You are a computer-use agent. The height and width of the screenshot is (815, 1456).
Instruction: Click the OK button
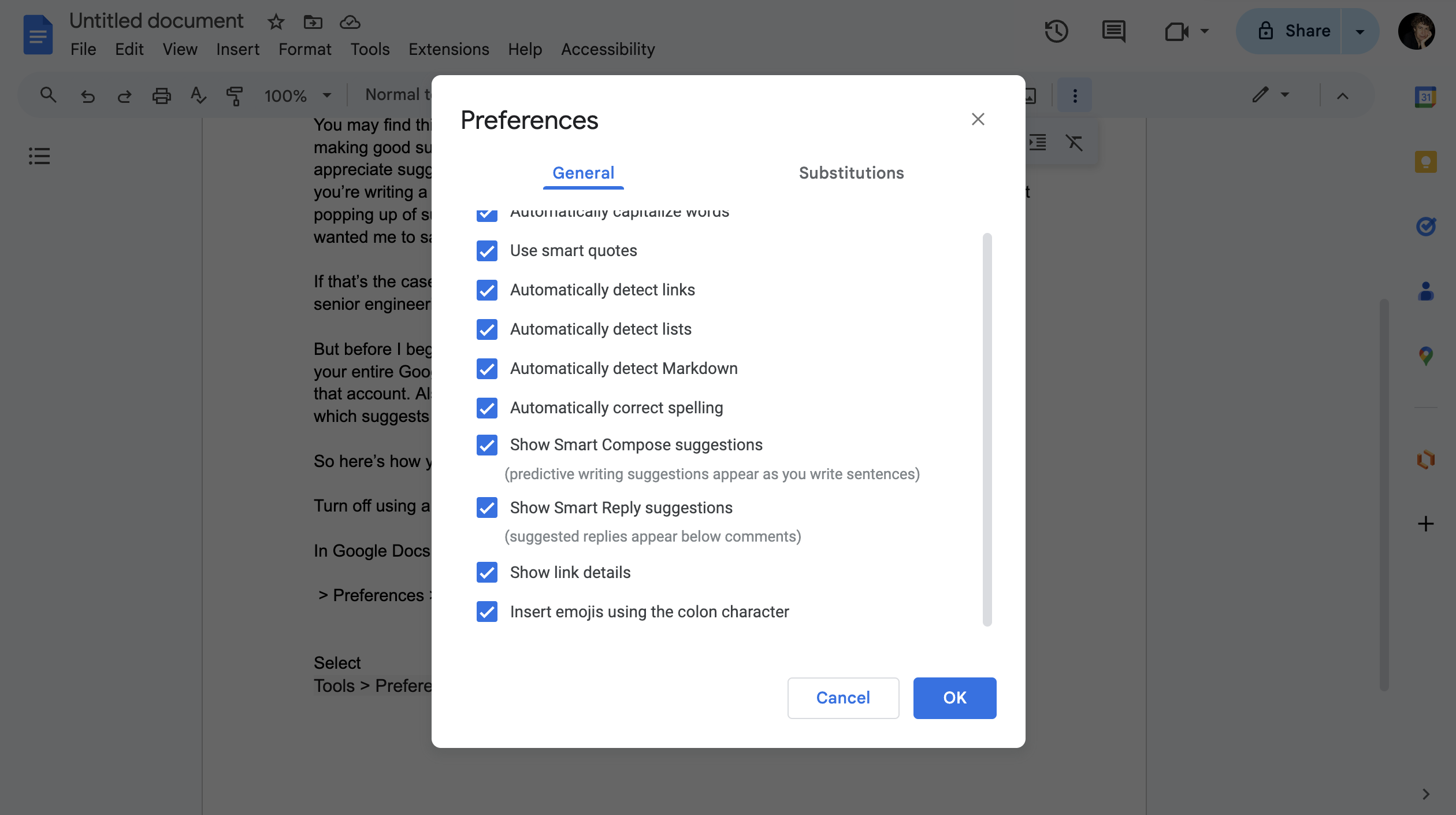coord(954,698)
